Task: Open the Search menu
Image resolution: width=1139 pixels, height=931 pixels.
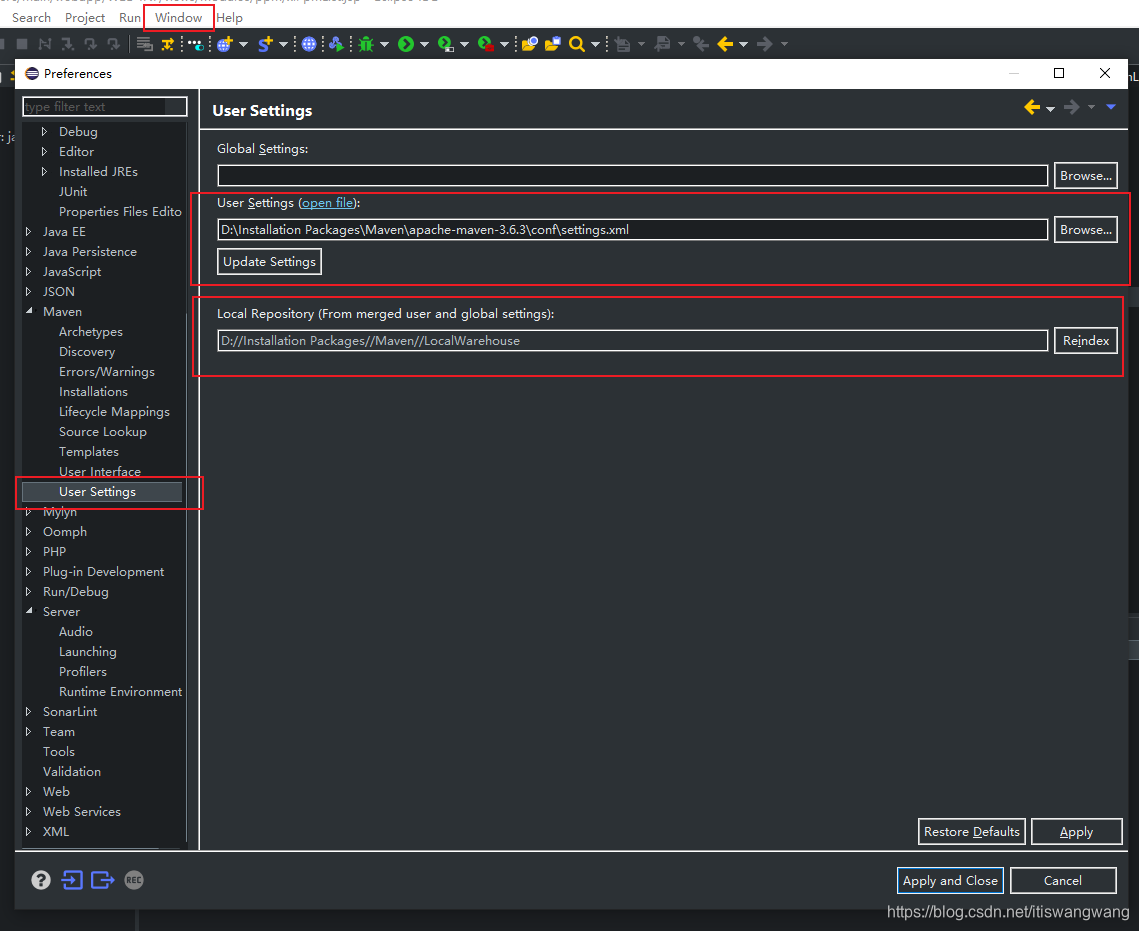Action: (31, 17)
